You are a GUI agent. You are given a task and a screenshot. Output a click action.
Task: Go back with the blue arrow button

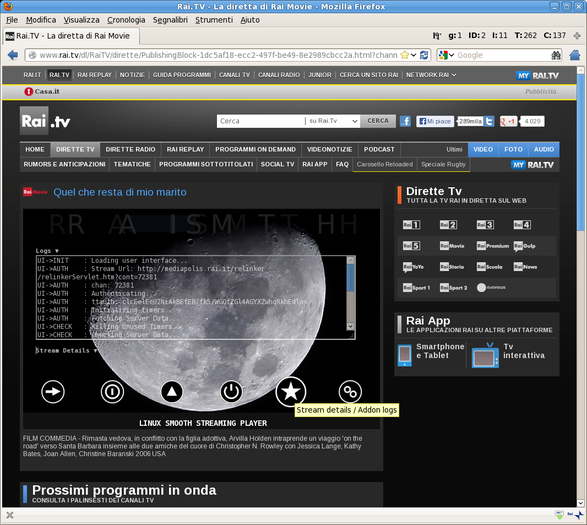[x=13, y=55]
